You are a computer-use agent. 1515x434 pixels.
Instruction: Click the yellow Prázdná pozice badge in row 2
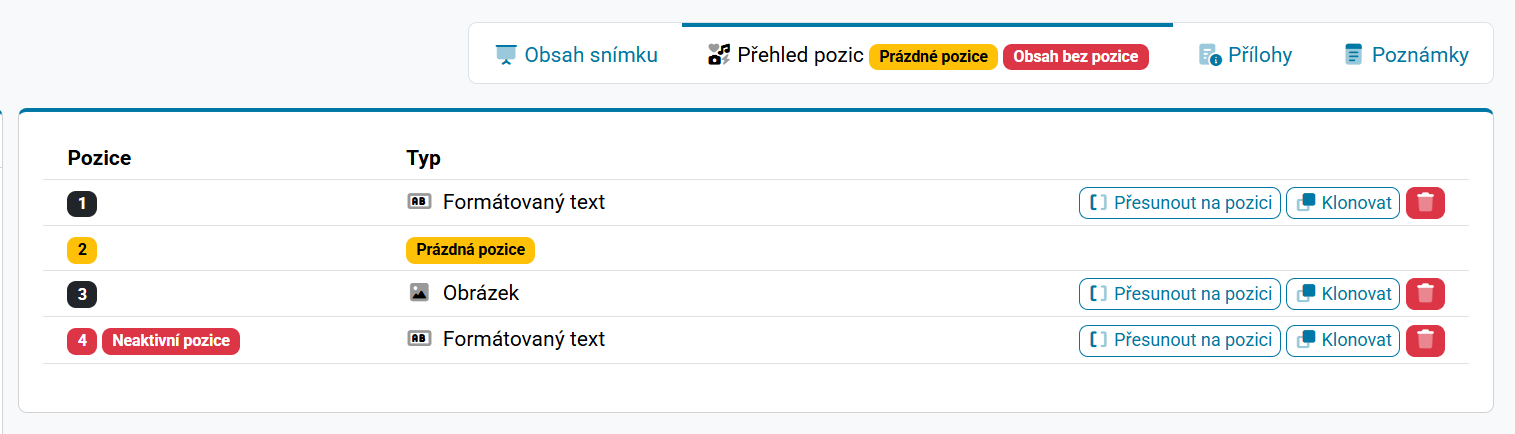[470, 249]
